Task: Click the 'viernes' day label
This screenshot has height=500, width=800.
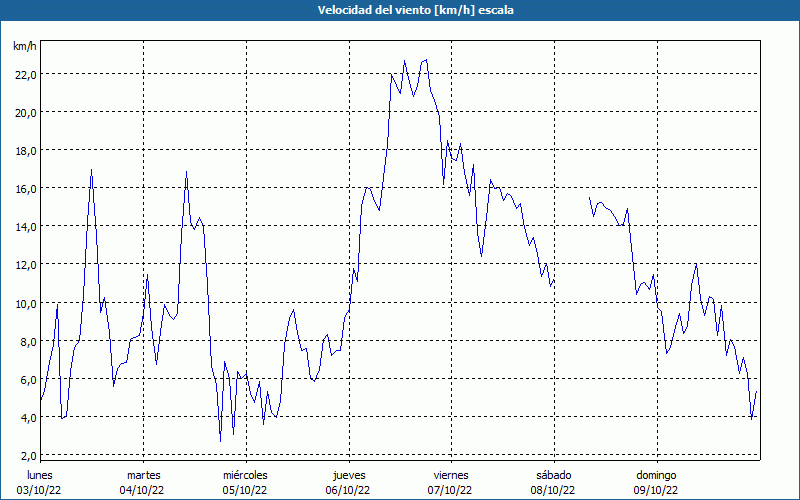Action: 451,475
